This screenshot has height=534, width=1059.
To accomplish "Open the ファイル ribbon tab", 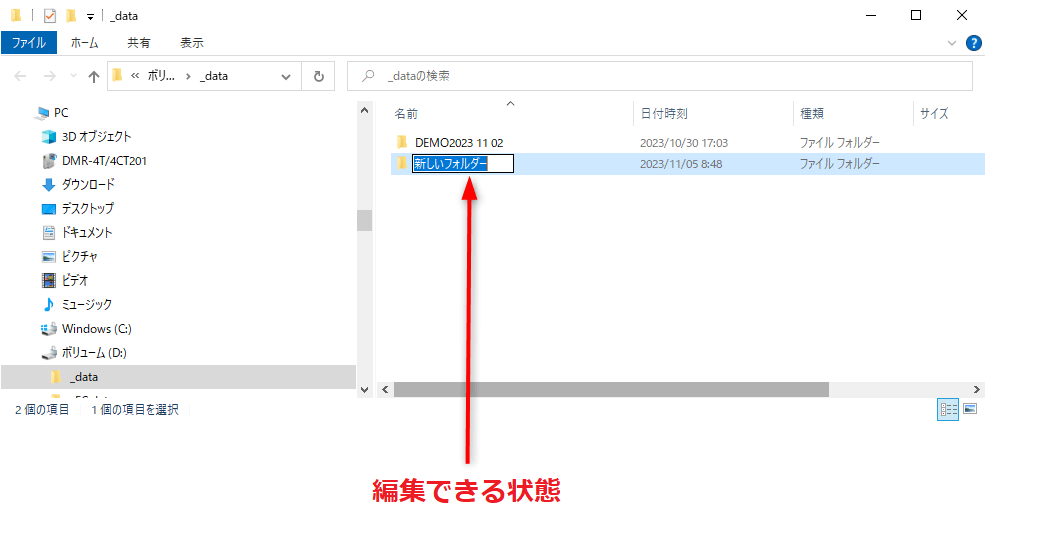I will tap(29, 43).
